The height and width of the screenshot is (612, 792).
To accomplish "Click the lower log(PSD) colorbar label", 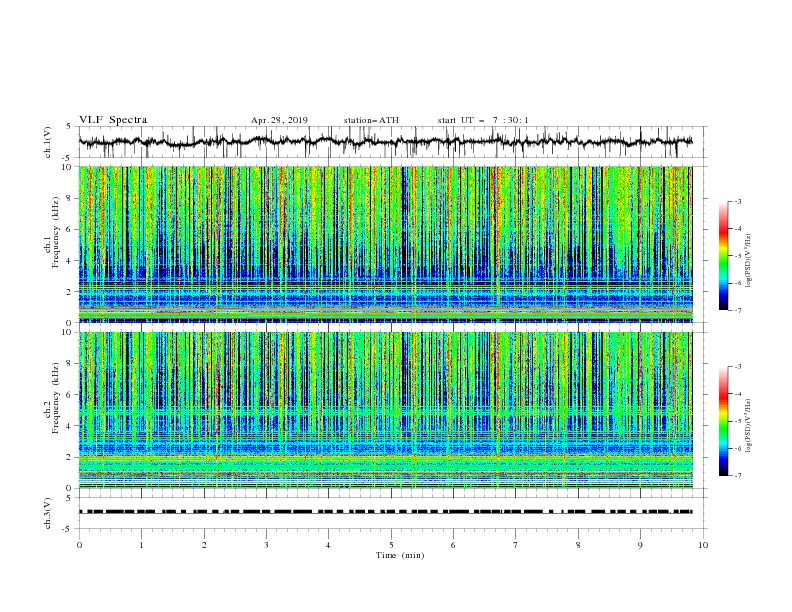I will (749, 426).
